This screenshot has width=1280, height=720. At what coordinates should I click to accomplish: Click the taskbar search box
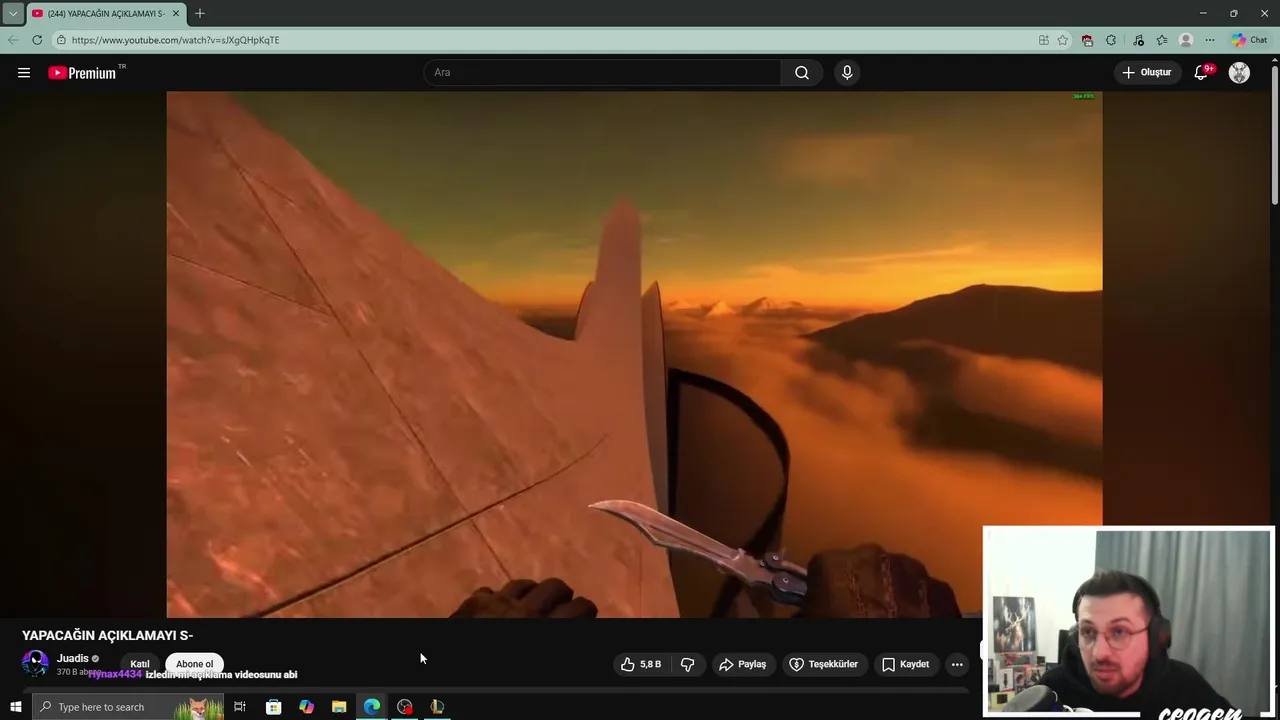[x=128, y=707]
